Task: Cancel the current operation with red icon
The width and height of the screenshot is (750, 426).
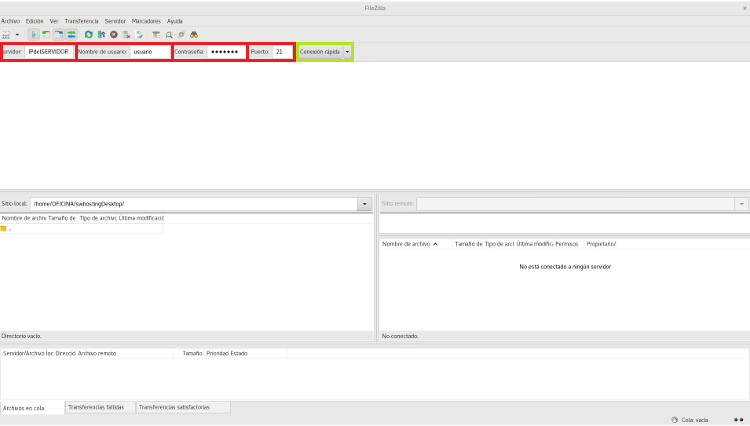Action: click(114, 34)
